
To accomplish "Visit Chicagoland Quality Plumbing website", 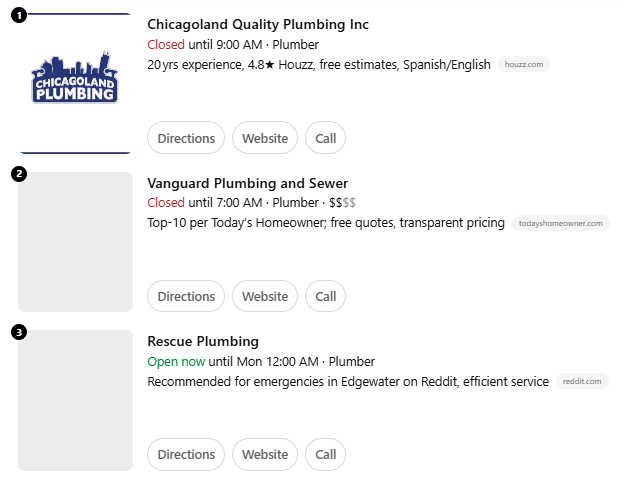I will point(265,138).
